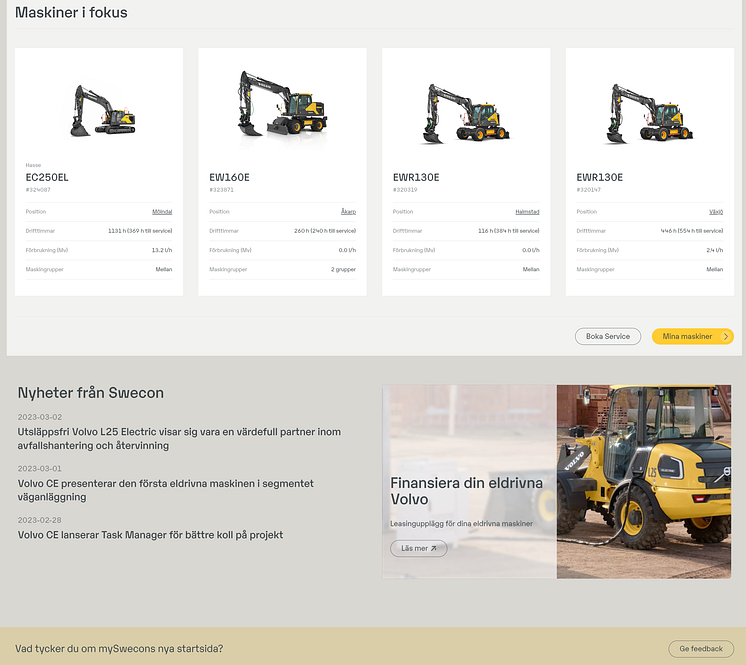The image size is (746, 665).
Task: Click the 2.4 l/h consumption value
Action: (715, 250)
